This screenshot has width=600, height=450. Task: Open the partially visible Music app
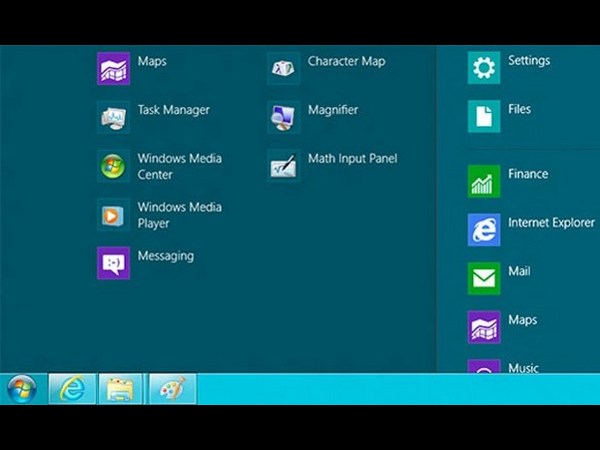[x=484, y=367]
